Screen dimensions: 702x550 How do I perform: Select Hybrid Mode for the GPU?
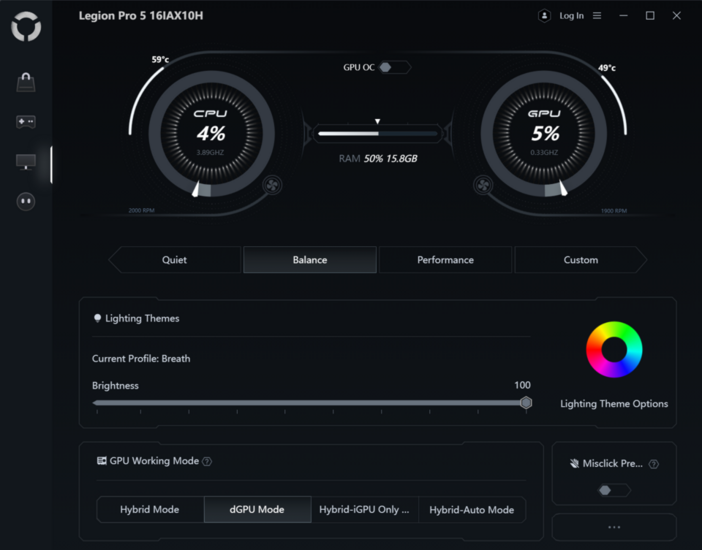150,510
